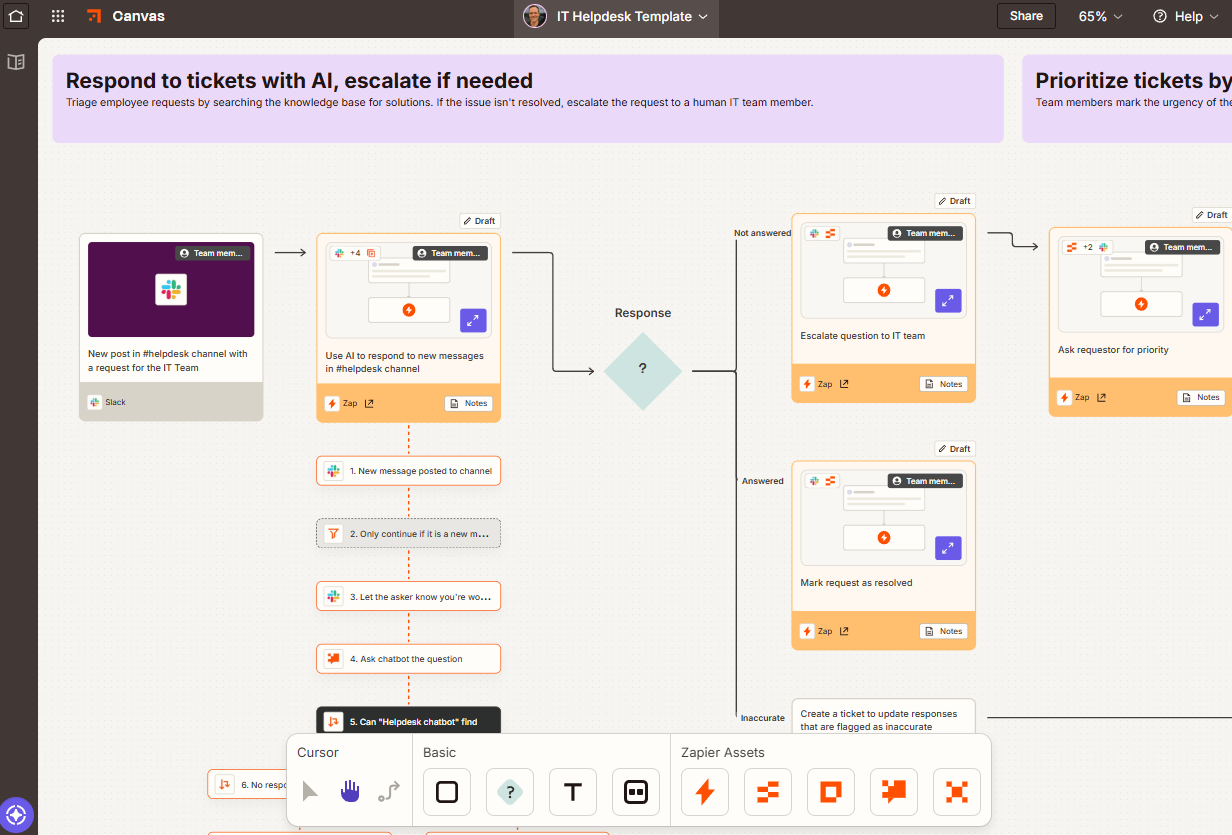
Task: Add a Zapier Interfaces asset
Action: tap(831, 792)
